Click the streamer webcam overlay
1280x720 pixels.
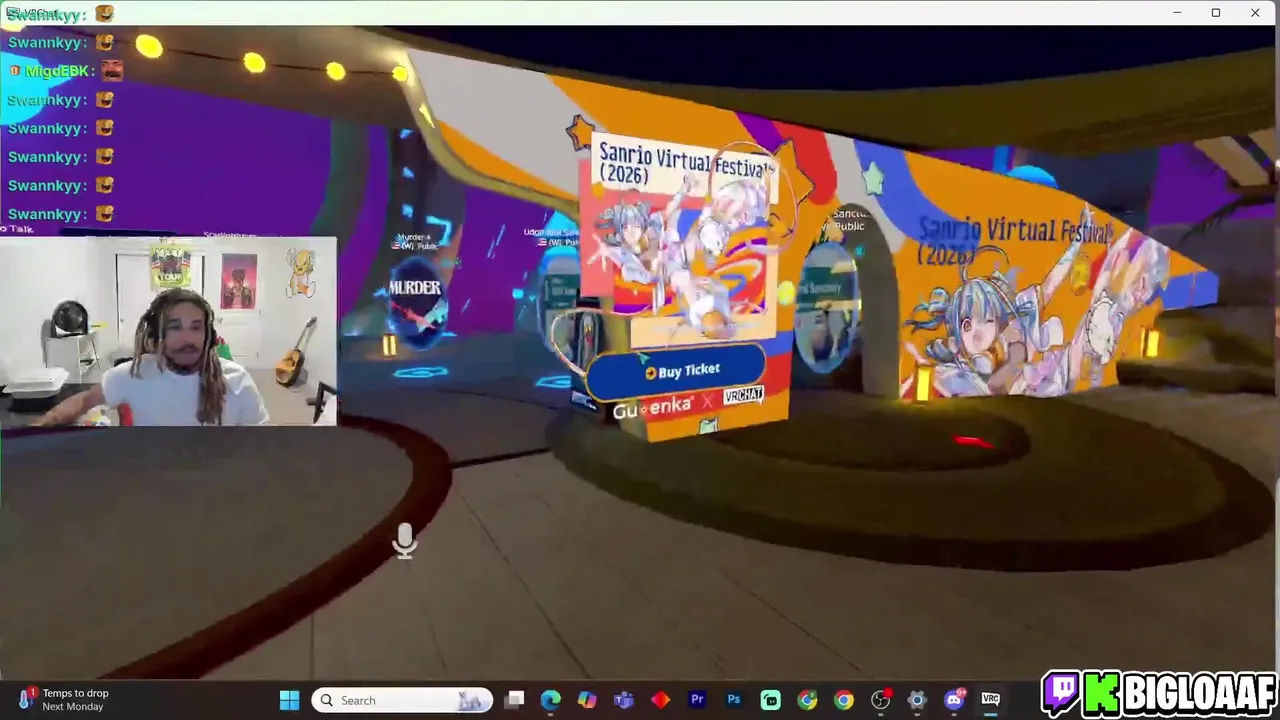click(x=169, y=331)
